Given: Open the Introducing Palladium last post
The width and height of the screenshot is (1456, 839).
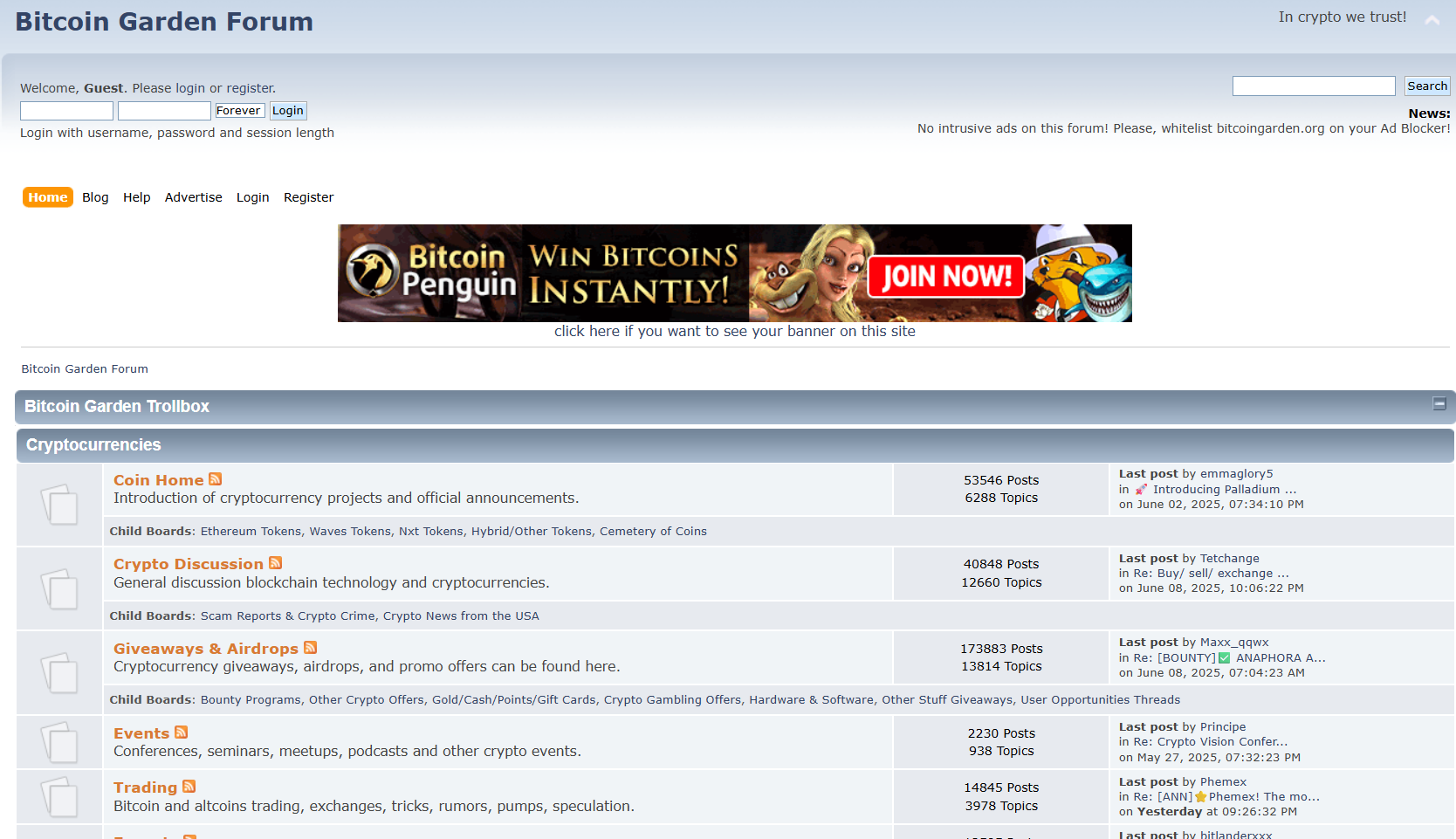Looking at the screenshot, I should coord(1216,490).
